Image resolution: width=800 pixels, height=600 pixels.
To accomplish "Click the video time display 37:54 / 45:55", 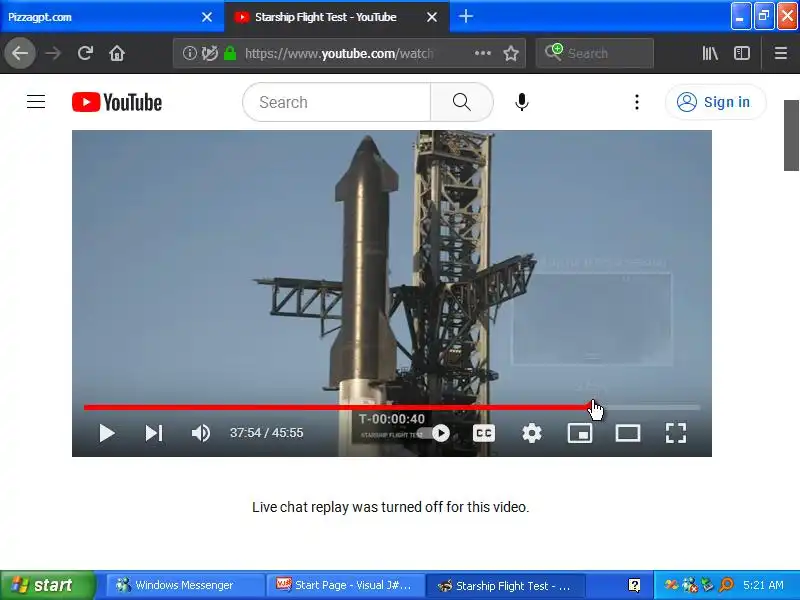I will 266,433.
